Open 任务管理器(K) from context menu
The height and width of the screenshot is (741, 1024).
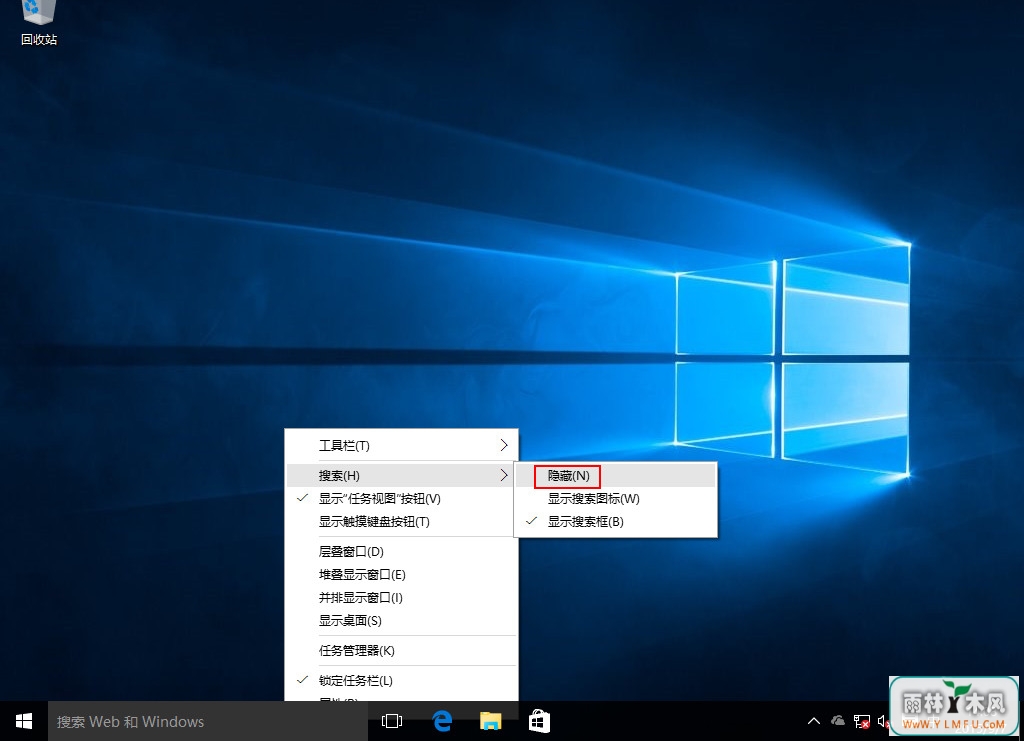click(402, 651)
